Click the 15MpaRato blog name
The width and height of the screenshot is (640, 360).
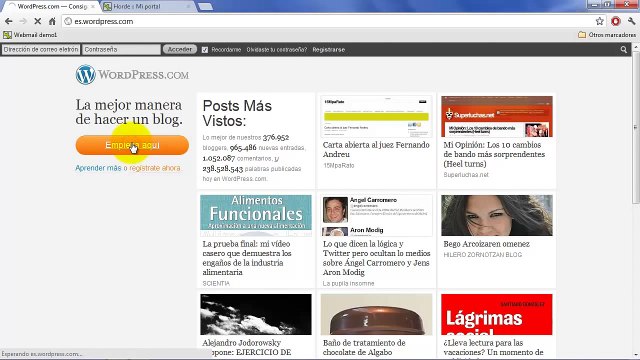[338, 165]
